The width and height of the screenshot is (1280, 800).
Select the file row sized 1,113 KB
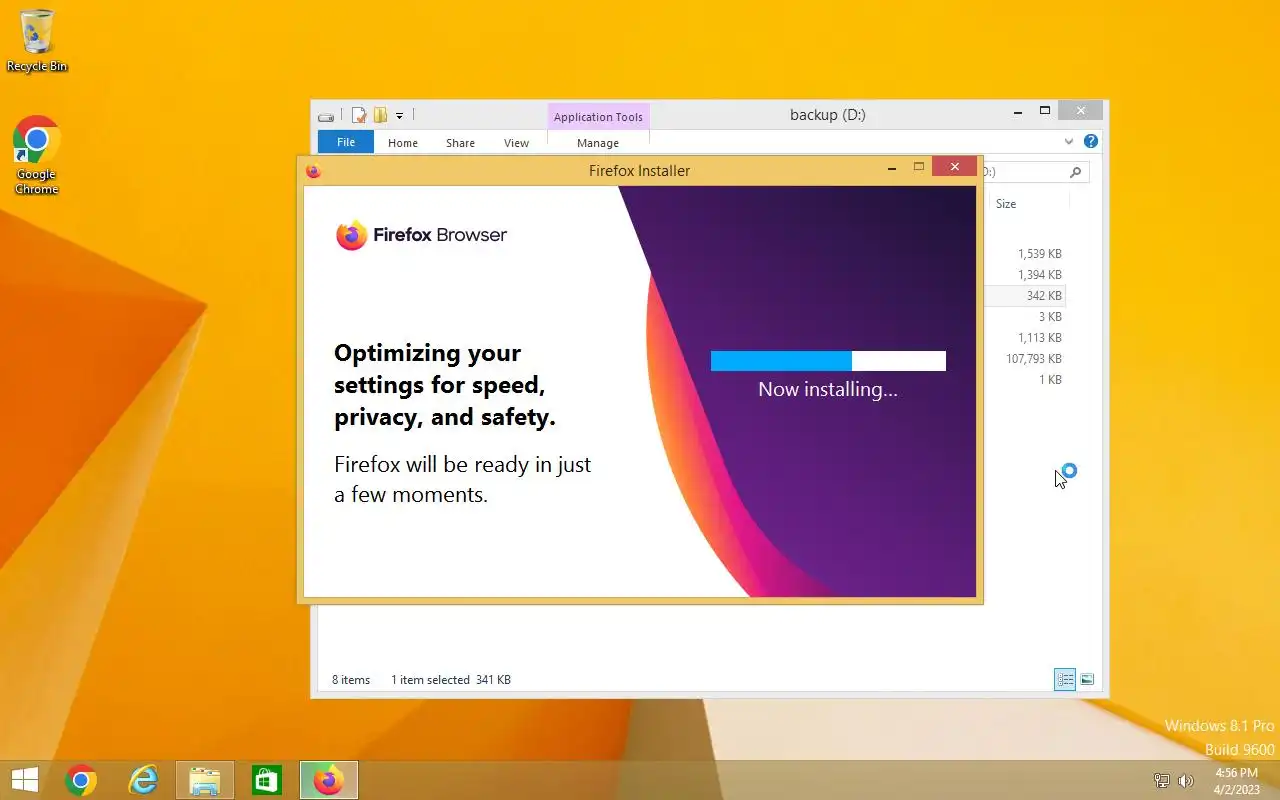pyautogui.click(x=1025, y=338)
